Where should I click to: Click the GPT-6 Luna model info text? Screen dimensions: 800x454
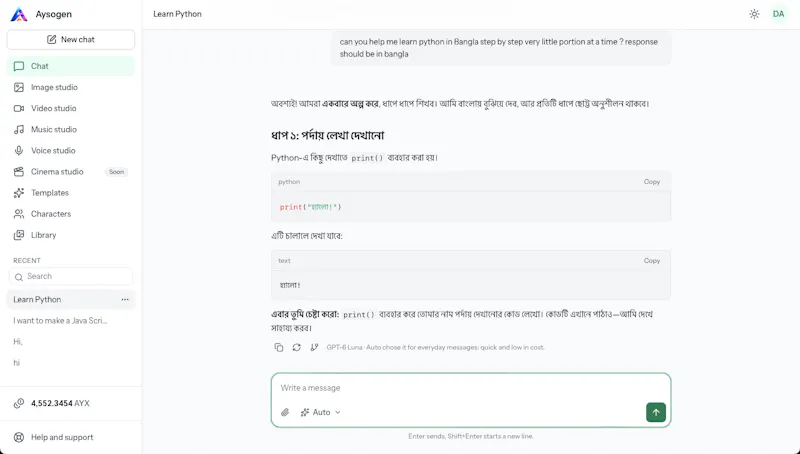435,347
